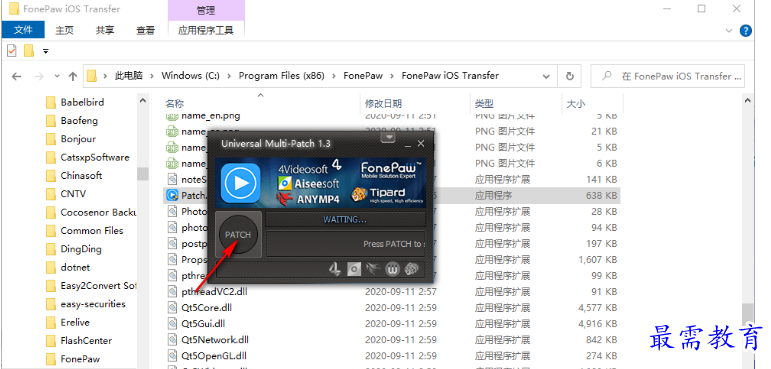Select the Qt5Core.dll file
This screenshot has height=369, width=771.
tap(207, 308)
